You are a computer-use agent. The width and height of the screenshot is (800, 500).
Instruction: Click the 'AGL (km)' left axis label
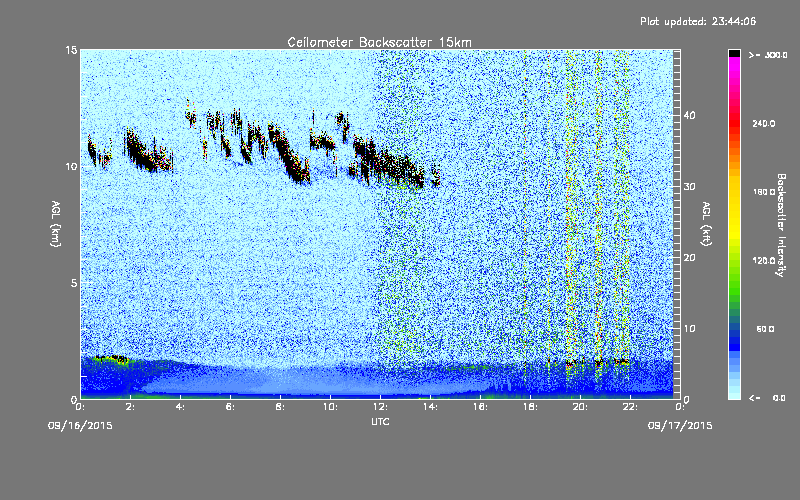point(55,223)
